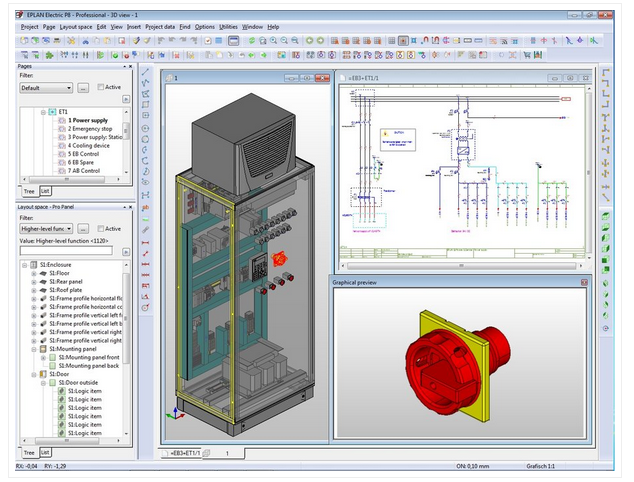Select the Aligned dimension tool
This screenshot has height=482, width=634.
tap(145, 254)
